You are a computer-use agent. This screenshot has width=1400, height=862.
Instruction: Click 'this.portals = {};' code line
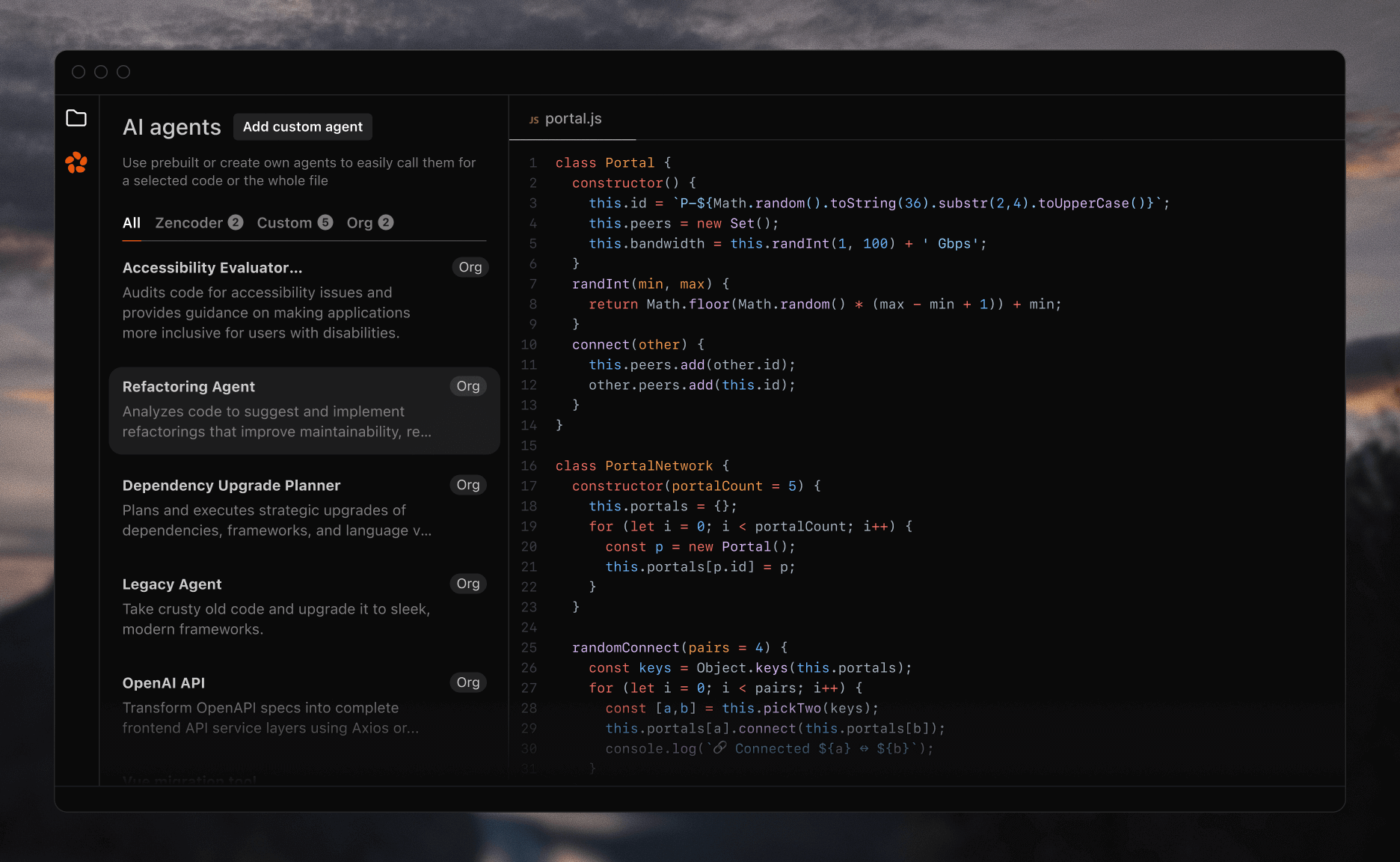663,507
